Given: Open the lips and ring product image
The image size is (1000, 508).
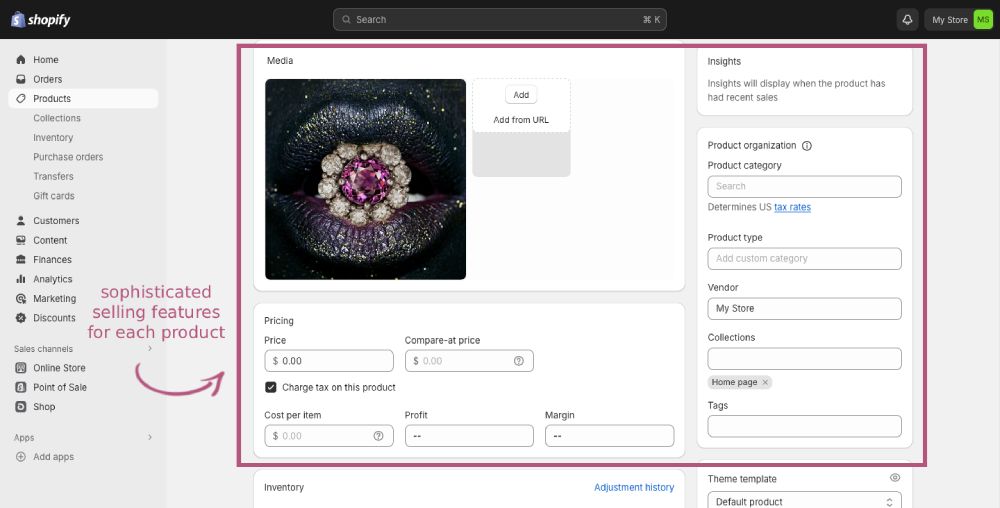Looking at the screenshot, I should [x=365, y=179].
